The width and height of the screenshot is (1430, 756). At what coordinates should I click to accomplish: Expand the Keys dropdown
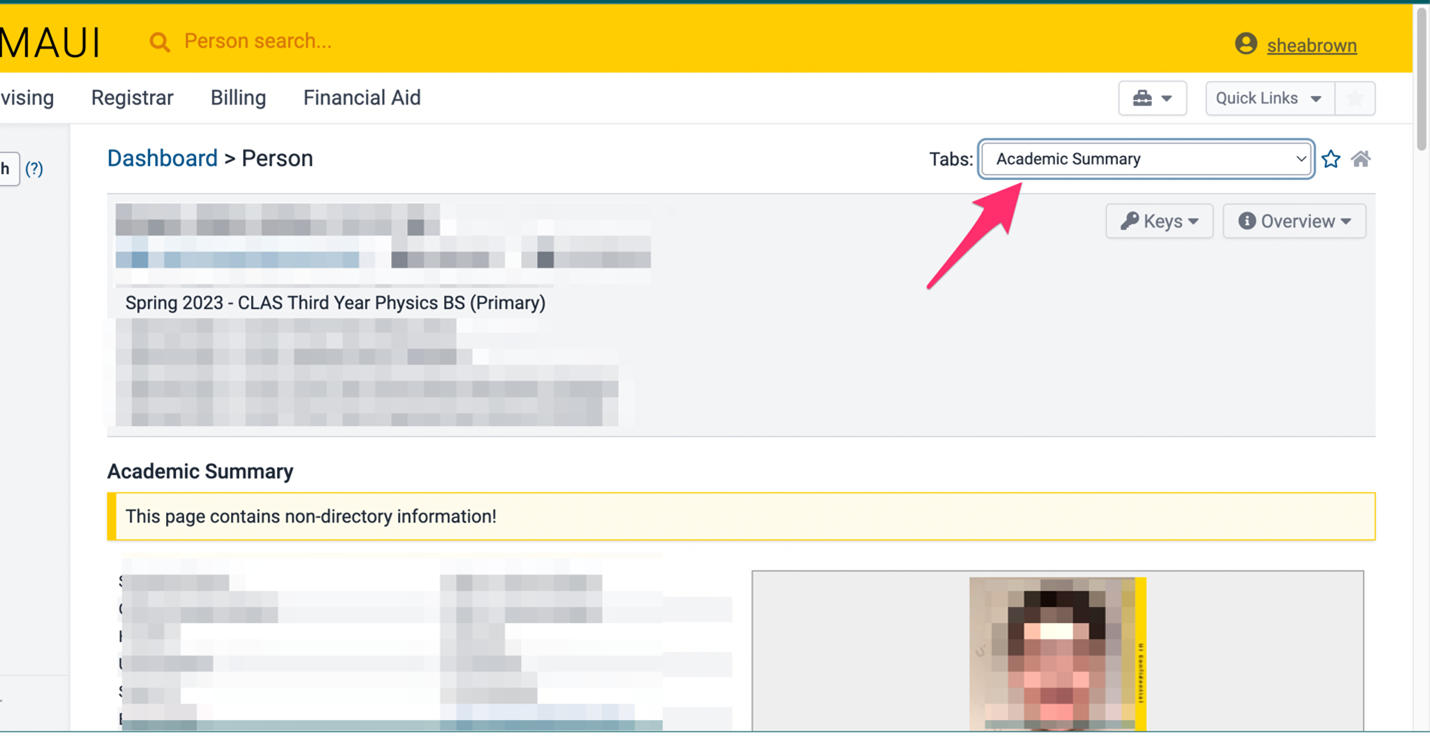1159,221
